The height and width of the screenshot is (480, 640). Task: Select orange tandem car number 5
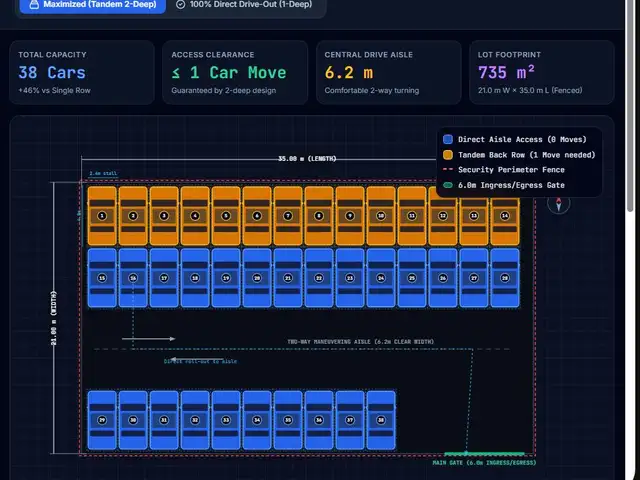(x=226, y=216)
